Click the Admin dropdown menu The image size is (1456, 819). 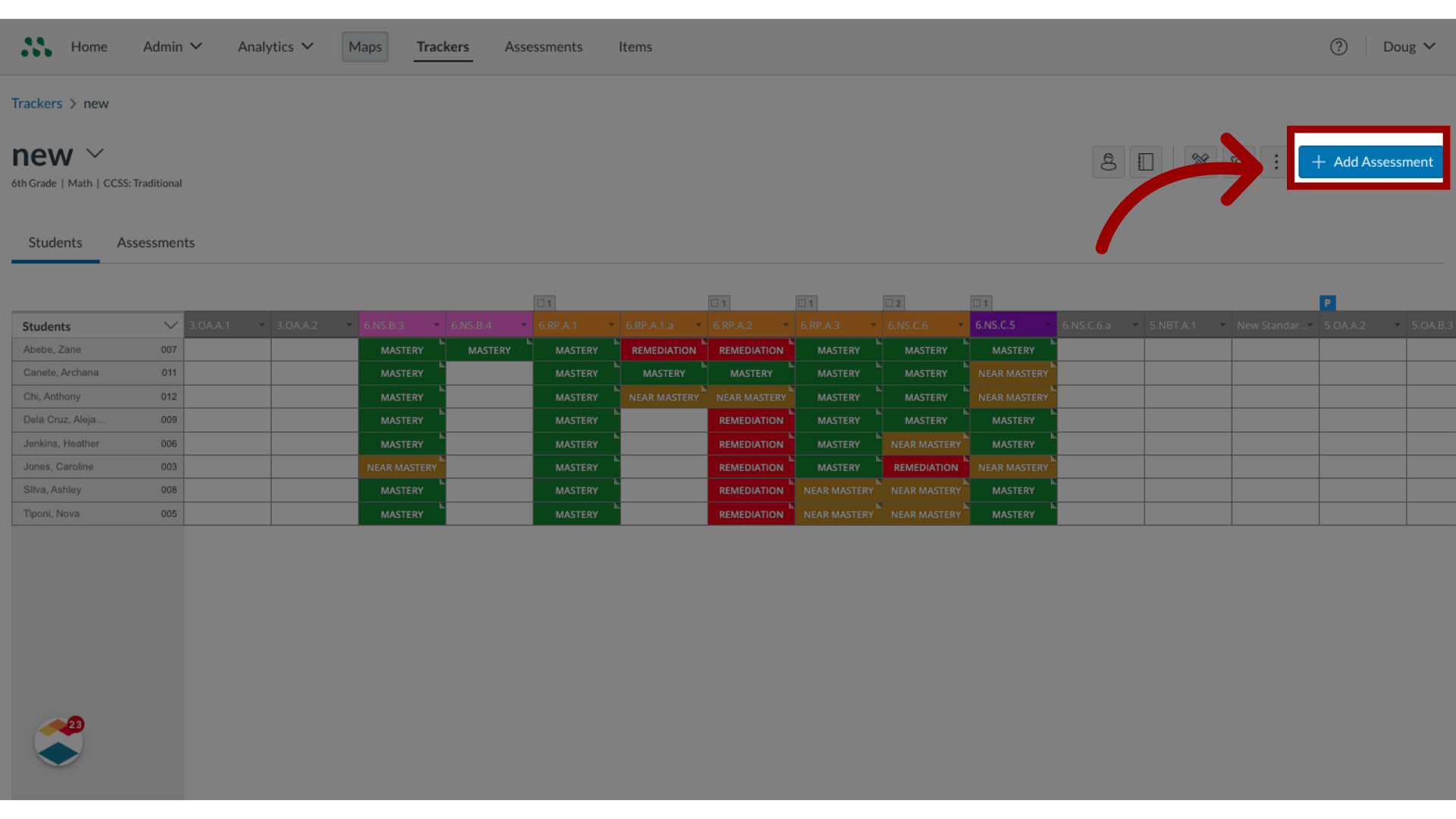[x=172, y=46]
